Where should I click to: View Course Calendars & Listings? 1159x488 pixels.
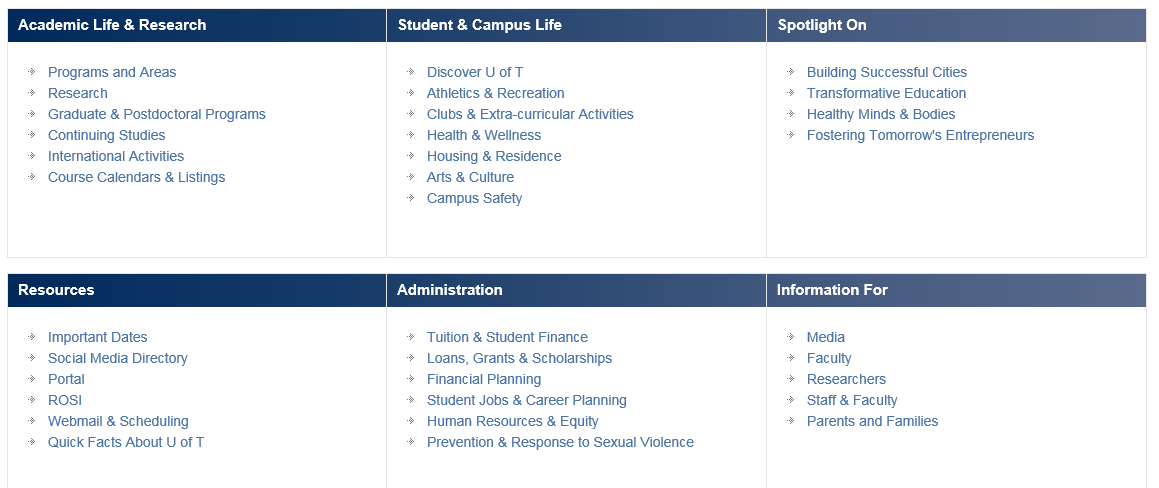(136, 177)
